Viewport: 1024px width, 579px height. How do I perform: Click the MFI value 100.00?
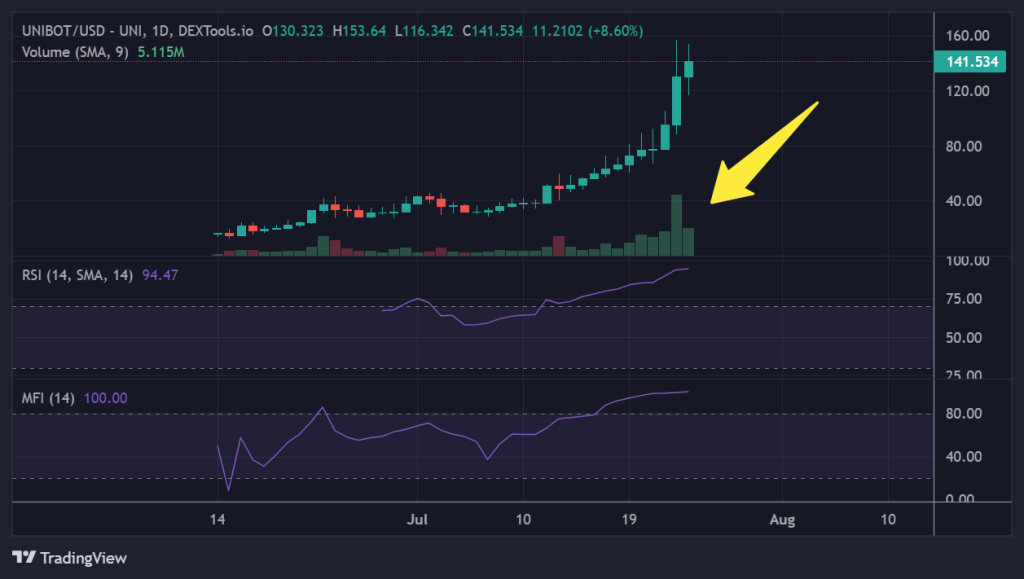pyautogui.click(x=106, y=398)
